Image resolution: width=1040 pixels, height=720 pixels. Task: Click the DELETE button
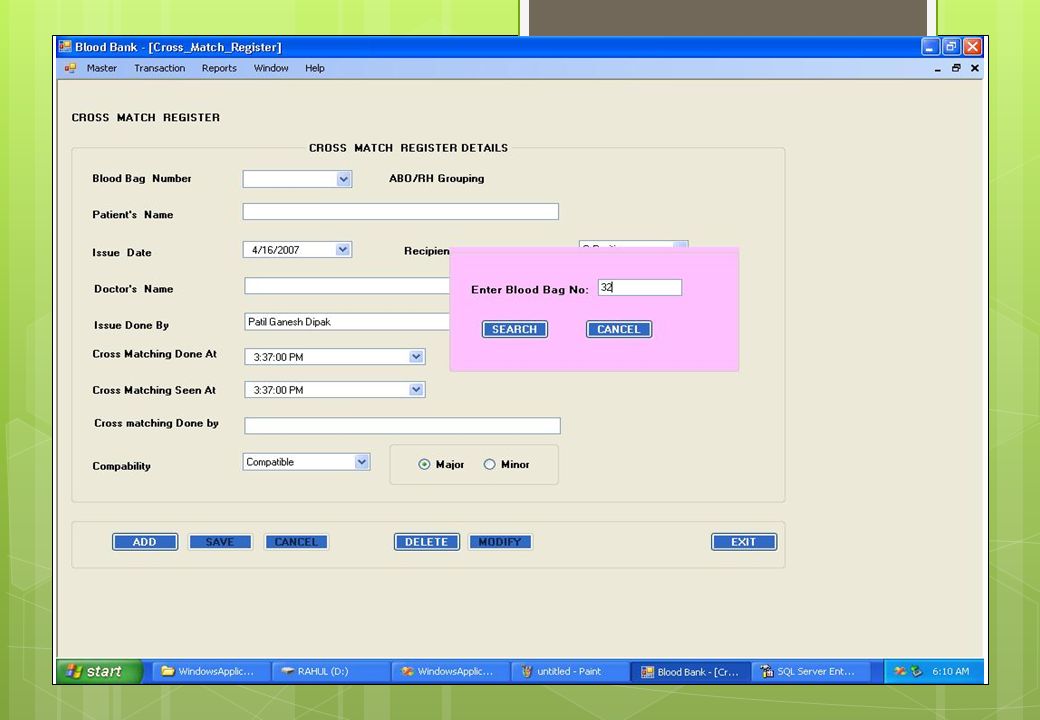426,542
